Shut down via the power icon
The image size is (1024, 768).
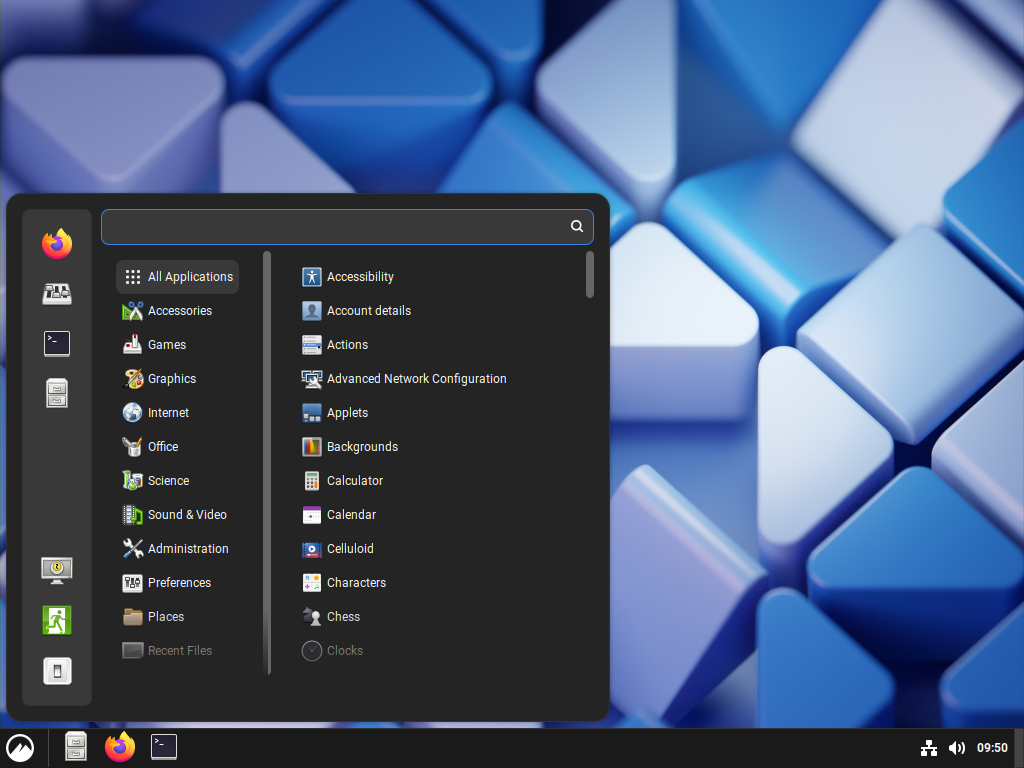point(57,670)
